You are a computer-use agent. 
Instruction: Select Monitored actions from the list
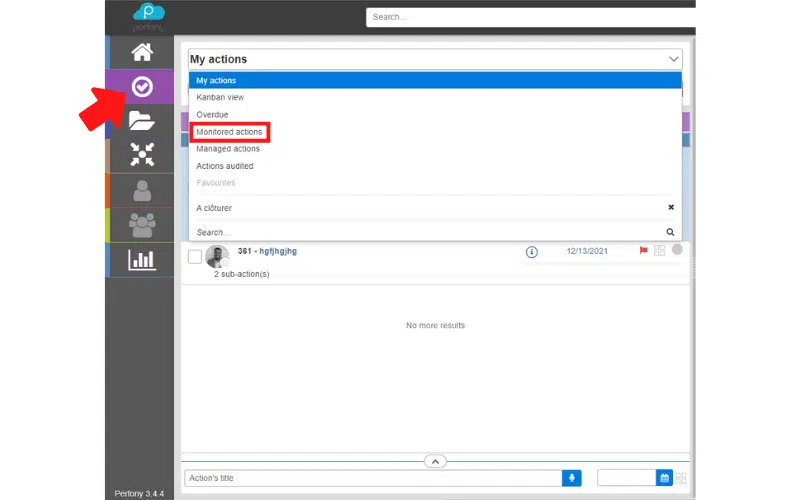pyautogui.click(x=229, y=132)
